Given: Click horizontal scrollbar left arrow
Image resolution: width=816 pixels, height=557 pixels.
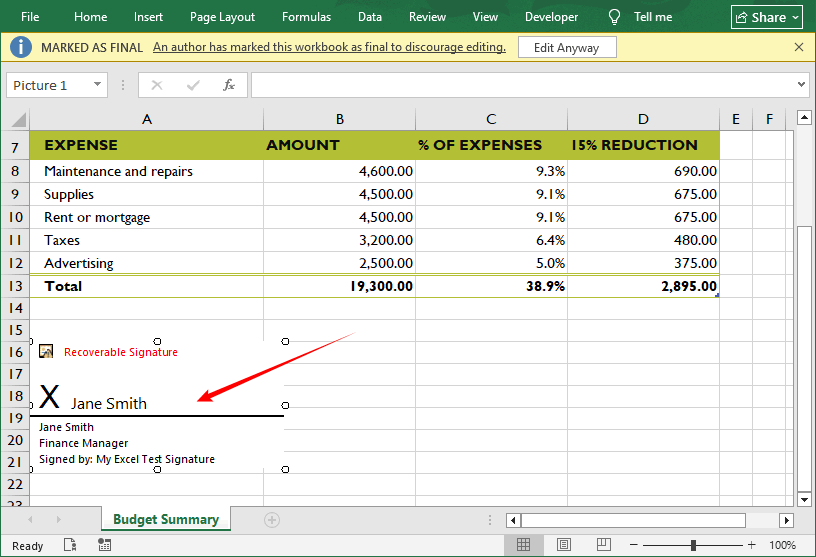Looking at the screenshot, I should pos(514,520).
